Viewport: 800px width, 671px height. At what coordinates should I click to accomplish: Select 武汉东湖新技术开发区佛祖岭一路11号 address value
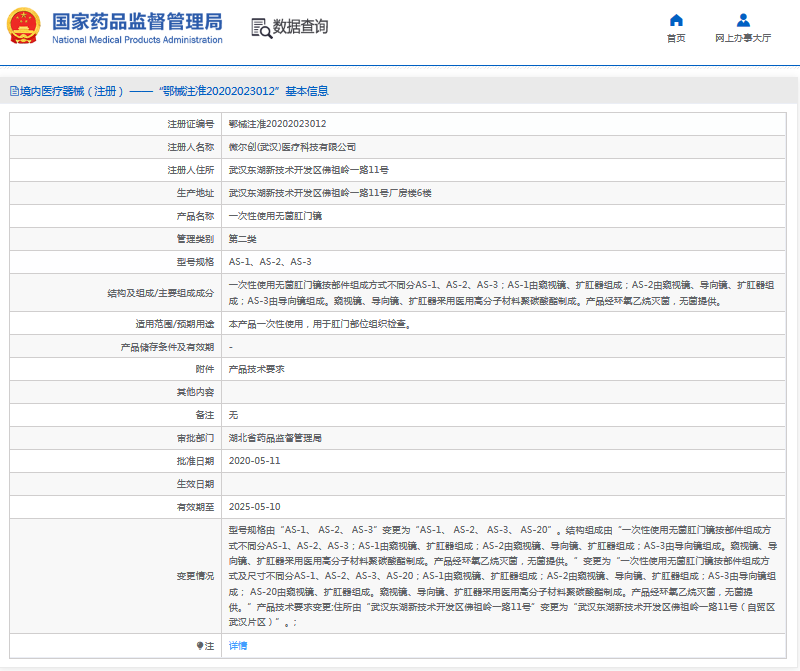coord(309,170)
